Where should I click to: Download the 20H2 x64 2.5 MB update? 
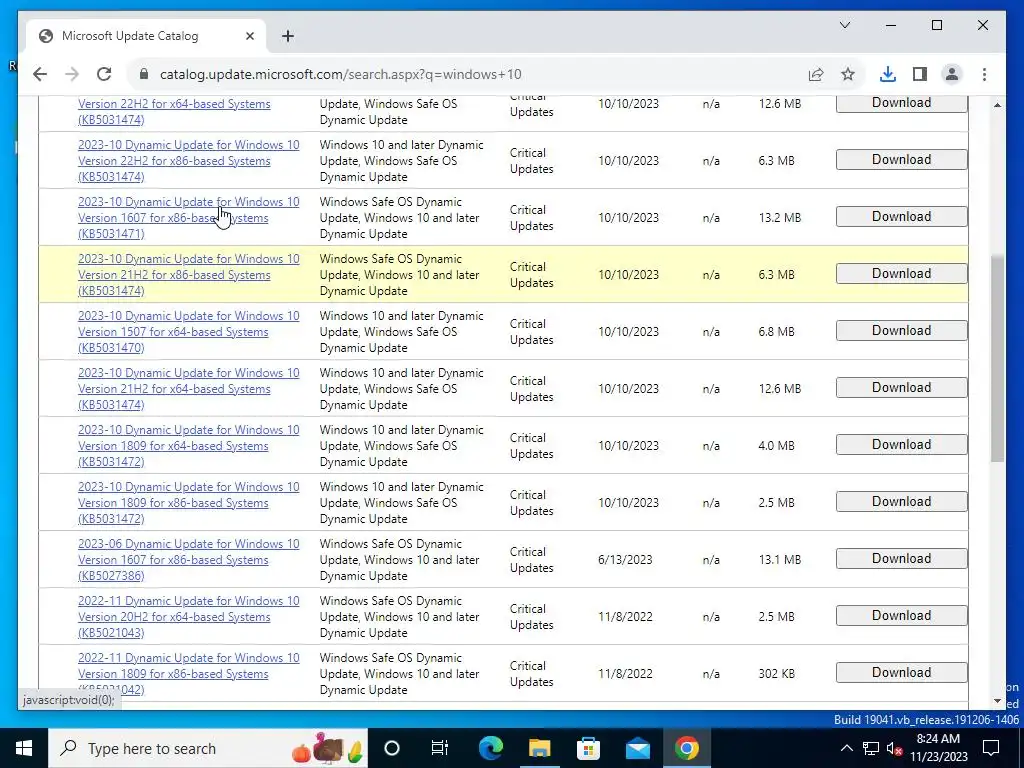click(901, 616)
